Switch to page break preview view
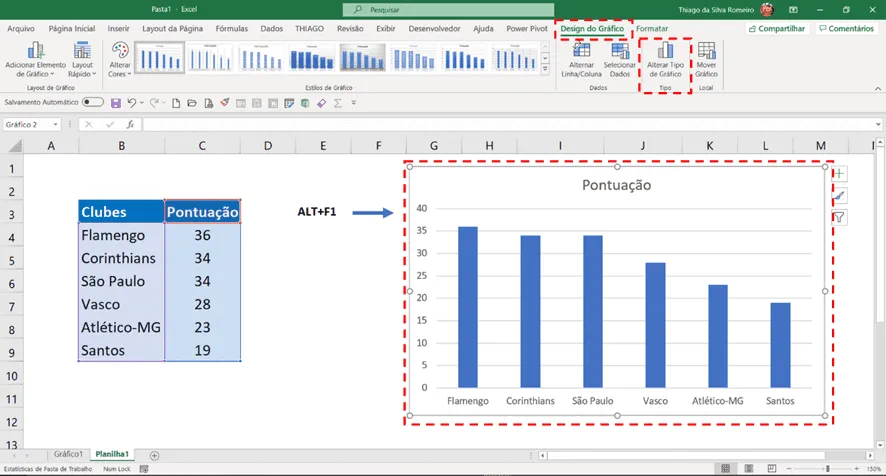Viewport: 886px width, 476px height. point(771,469)
